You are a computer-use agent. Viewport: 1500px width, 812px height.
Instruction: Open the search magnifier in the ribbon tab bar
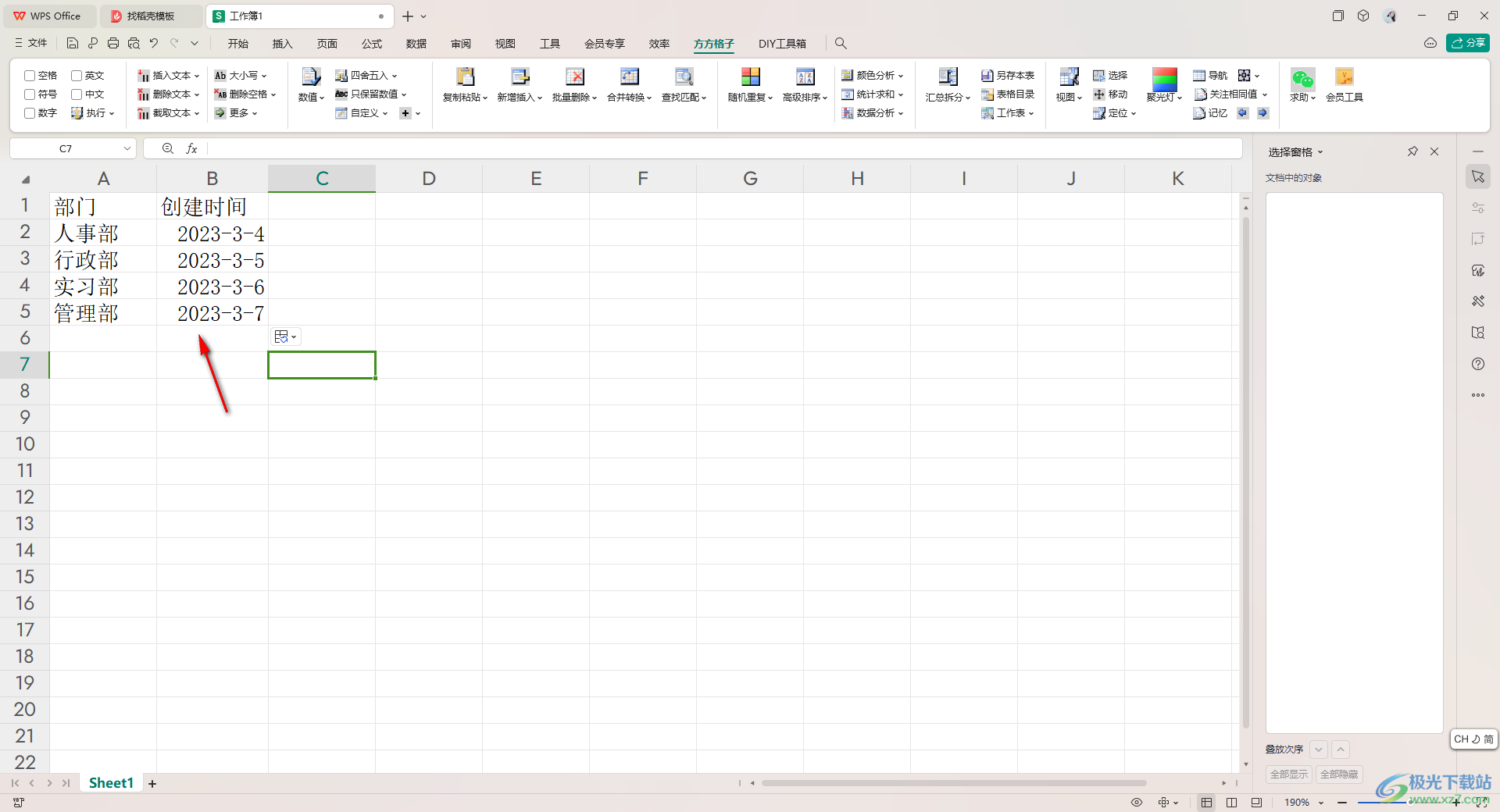pos(841,44)
